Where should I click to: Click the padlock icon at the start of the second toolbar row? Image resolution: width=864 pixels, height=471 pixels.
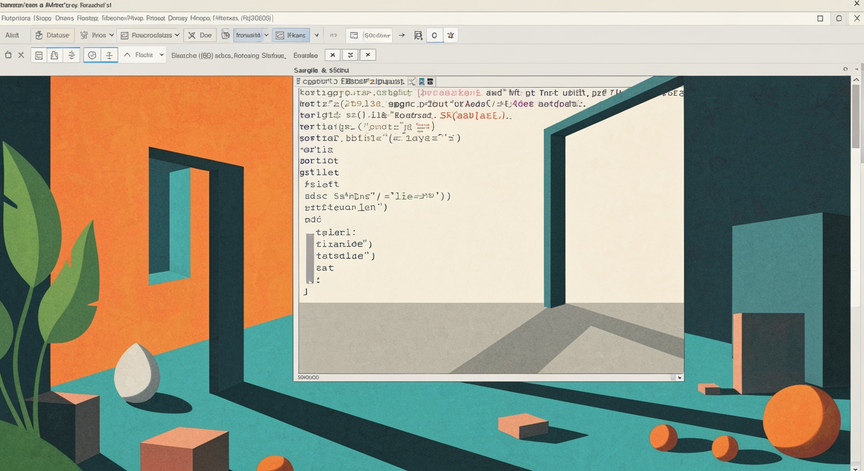tap(8, 55)
